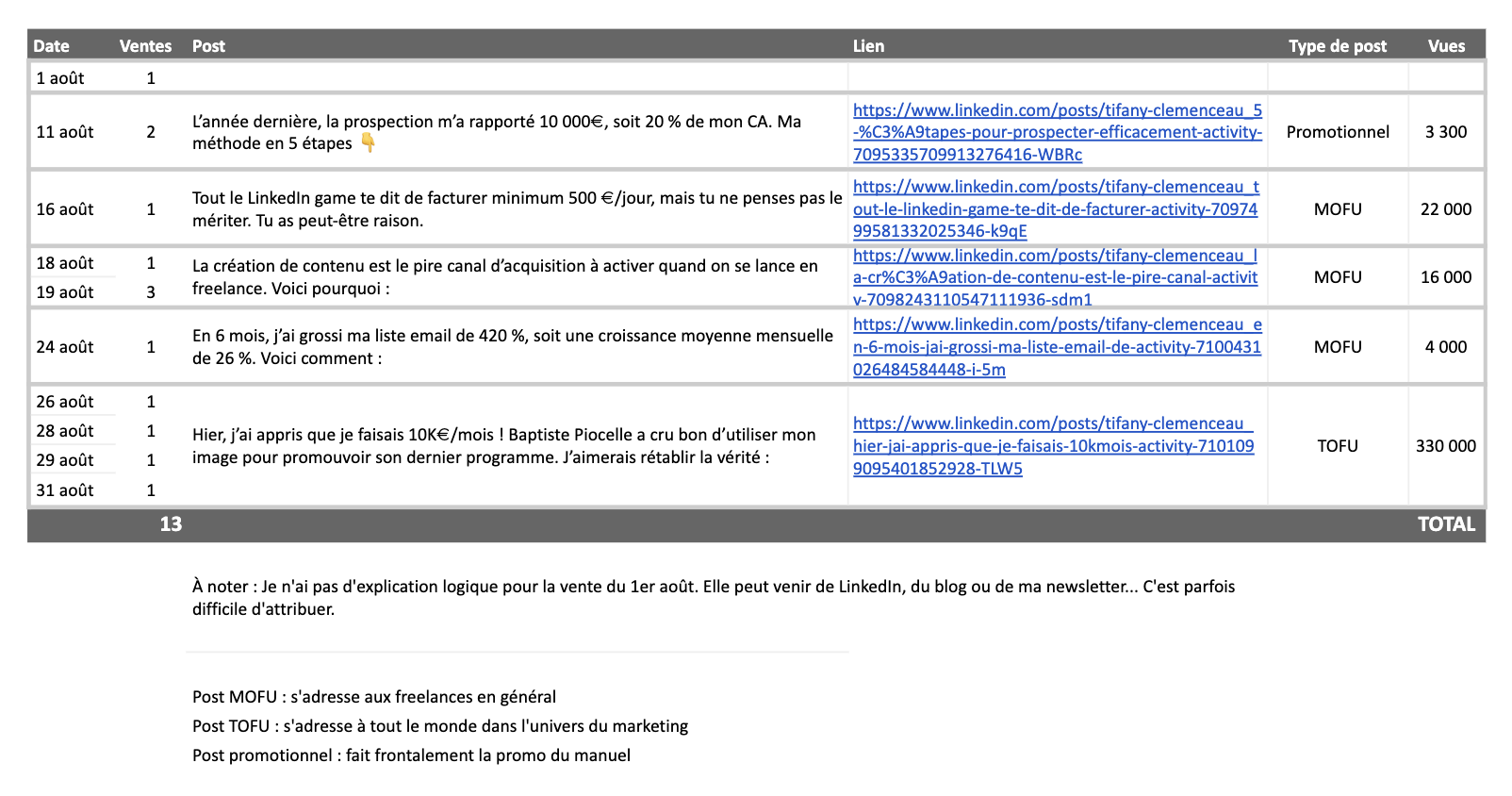Select the sales value 2 for 11 août
The height and width of the screenshot is (796, 1512).
click(151, 132)
